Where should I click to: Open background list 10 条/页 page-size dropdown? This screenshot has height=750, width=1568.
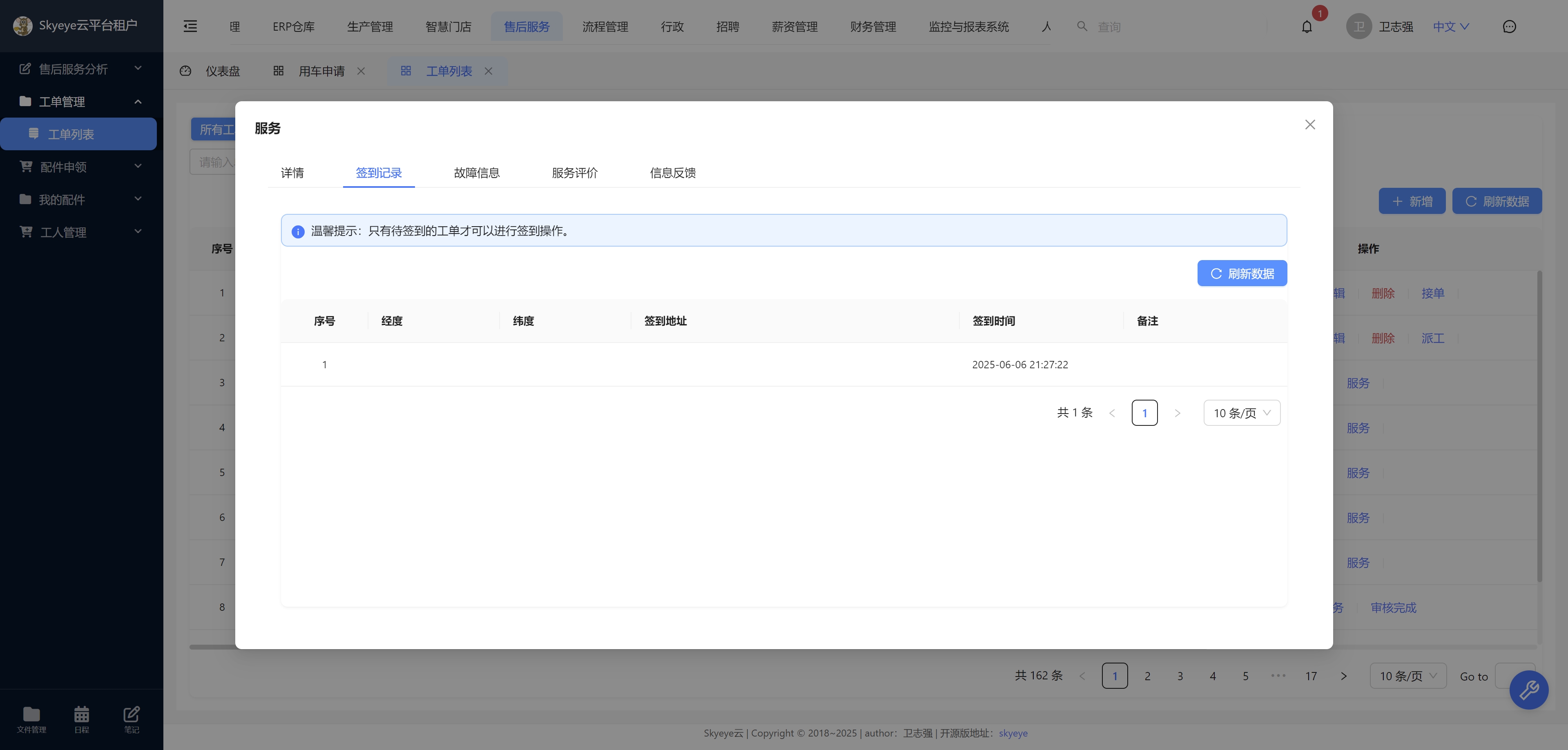point(1408,676)
